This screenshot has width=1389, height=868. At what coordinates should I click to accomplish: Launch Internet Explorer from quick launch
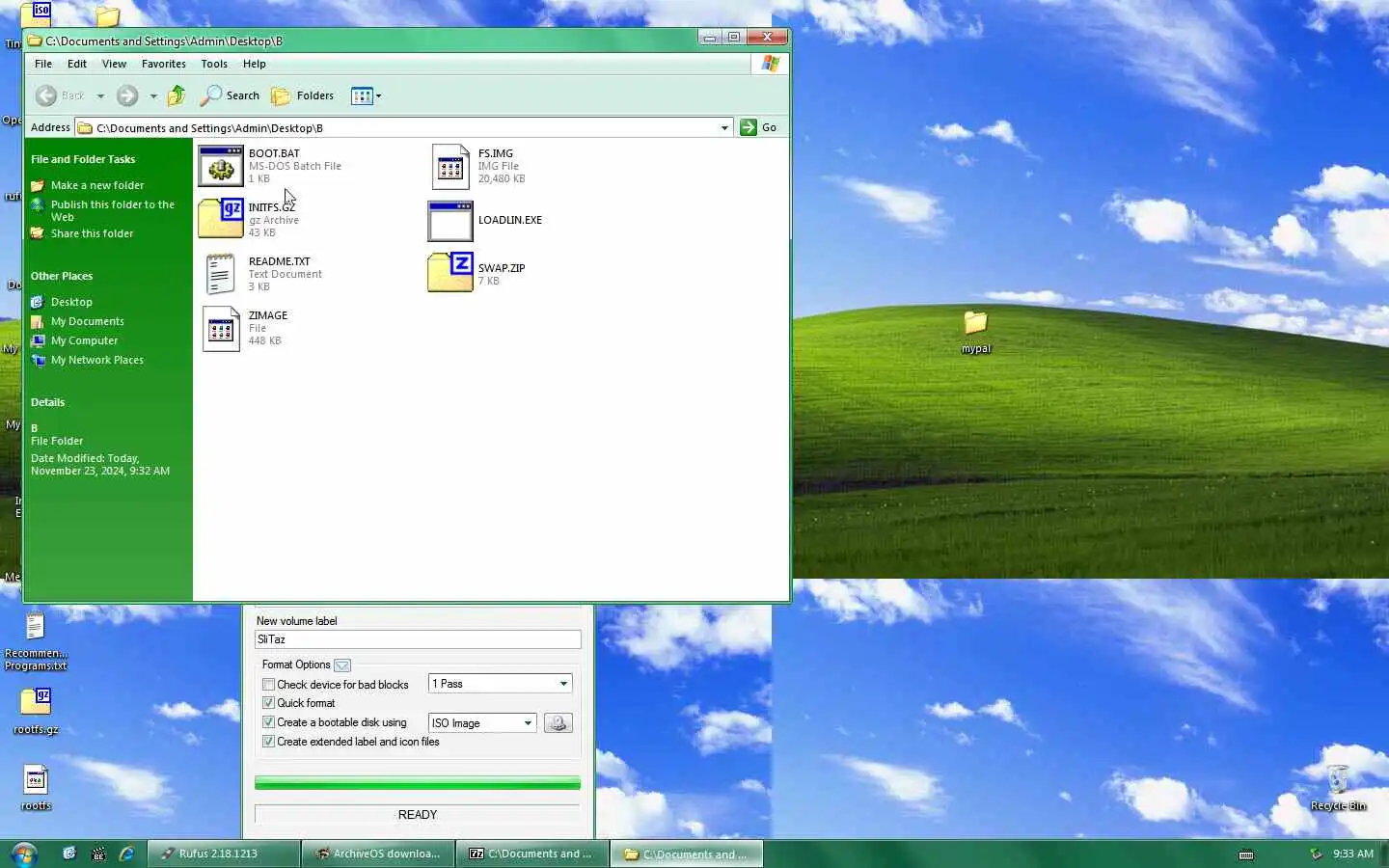(126, 854)
